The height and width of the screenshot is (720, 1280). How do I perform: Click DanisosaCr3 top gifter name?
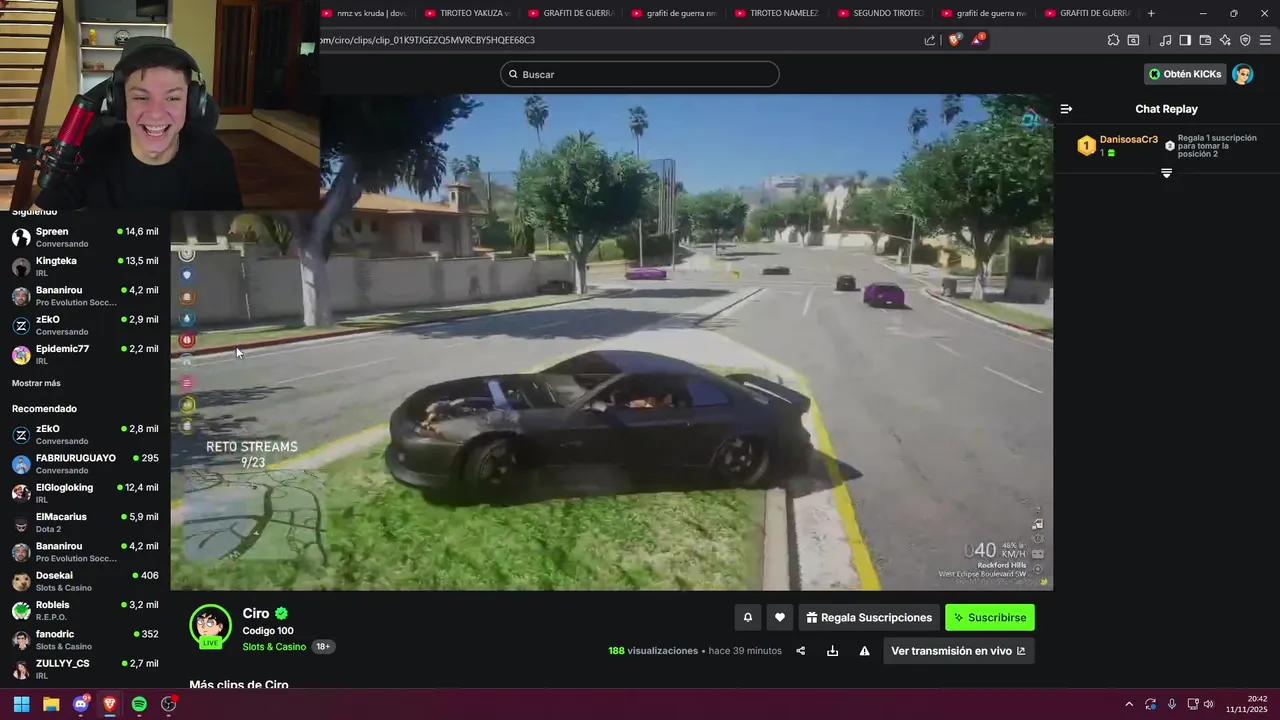[x=1129, y=140]
